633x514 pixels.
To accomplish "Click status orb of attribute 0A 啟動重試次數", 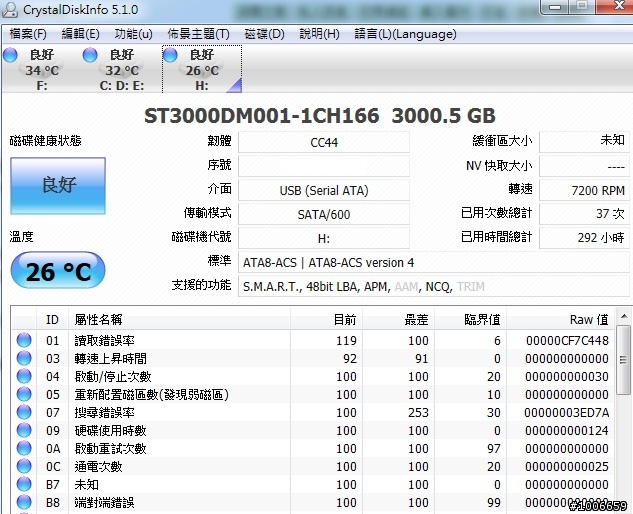I will [24, 448].
